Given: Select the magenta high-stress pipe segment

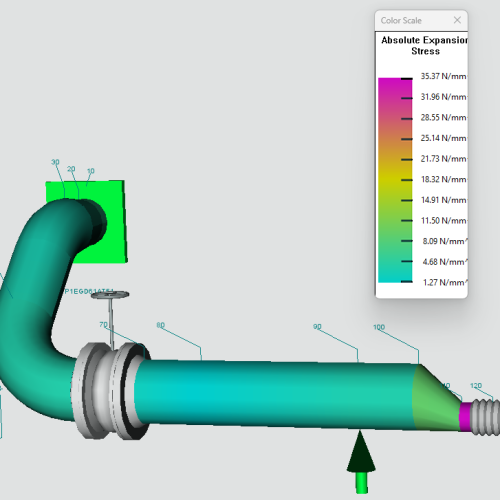Looking at the screenshot, I should pyautogui.click(x=465, y=417).
